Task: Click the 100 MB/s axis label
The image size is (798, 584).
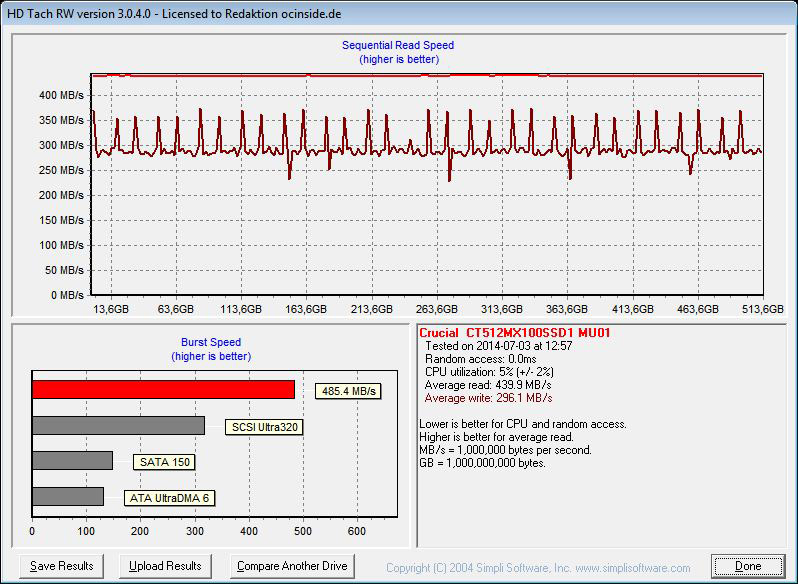Action: tap(62, 245)
